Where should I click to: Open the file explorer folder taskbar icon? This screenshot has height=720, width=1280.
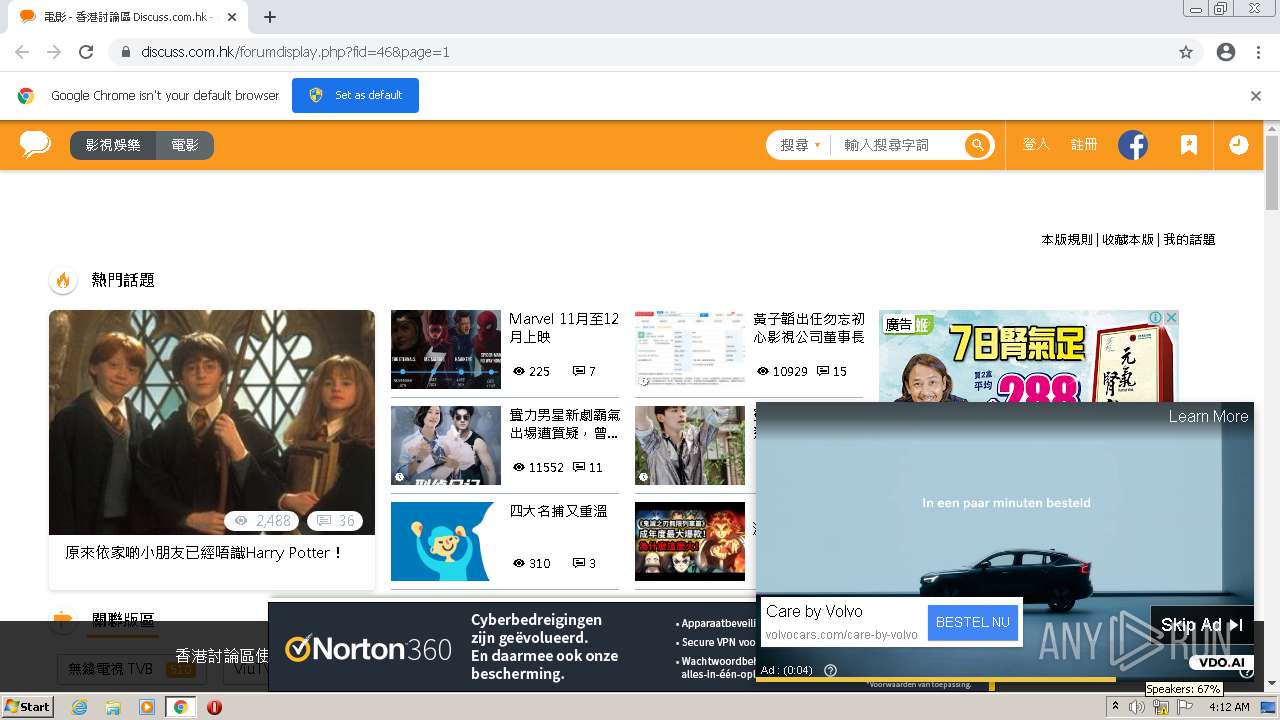tap(113, 707)
